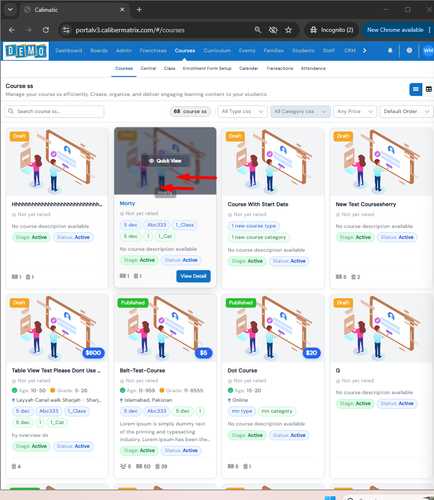This screenshot has height=500, width=434.
Task: Open the Windows Start menu
Action: click(x=330, y=498)
